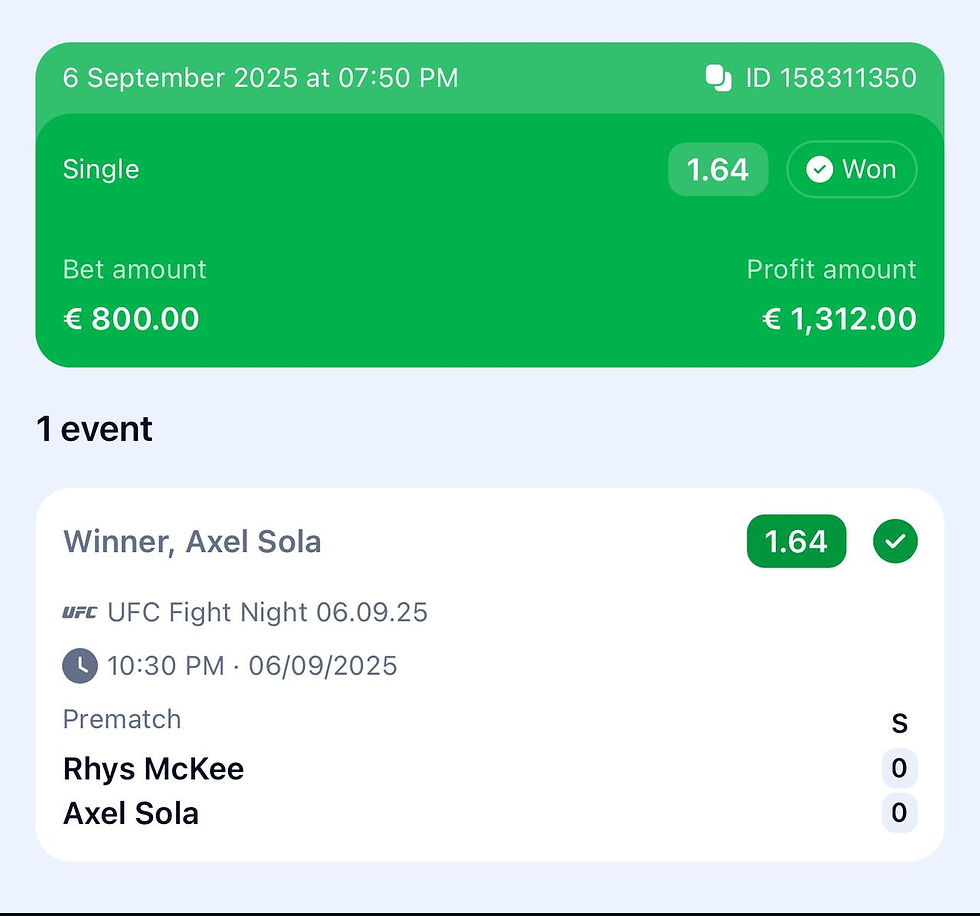Click the Prematch label

coord(122,719)
